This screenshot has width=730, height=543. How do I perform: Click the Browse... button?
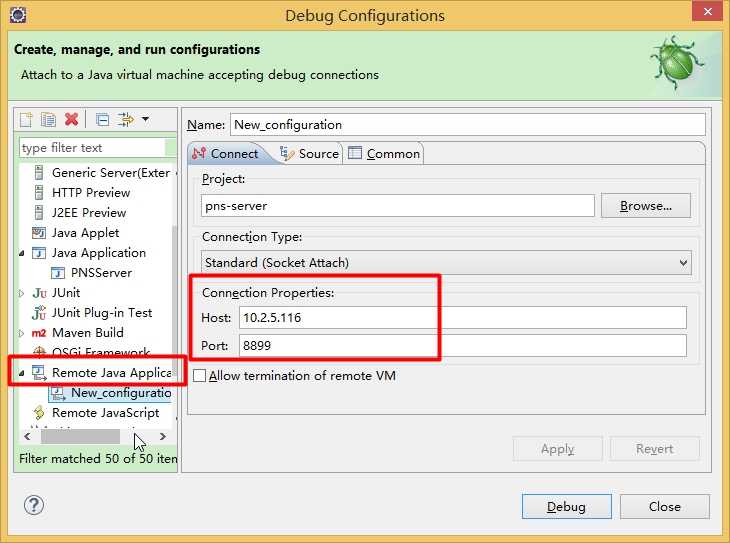(x=646, y=206)
